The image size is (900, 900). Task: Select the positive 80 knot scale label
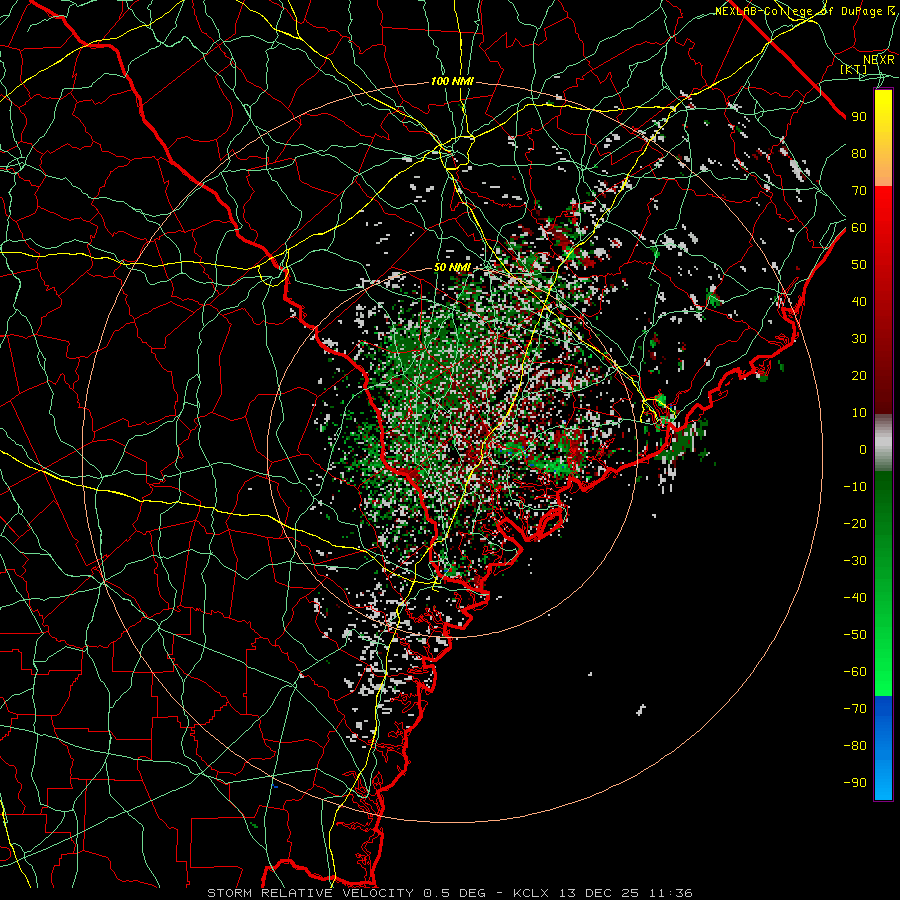pyautogui.click(x=859, y=153)
